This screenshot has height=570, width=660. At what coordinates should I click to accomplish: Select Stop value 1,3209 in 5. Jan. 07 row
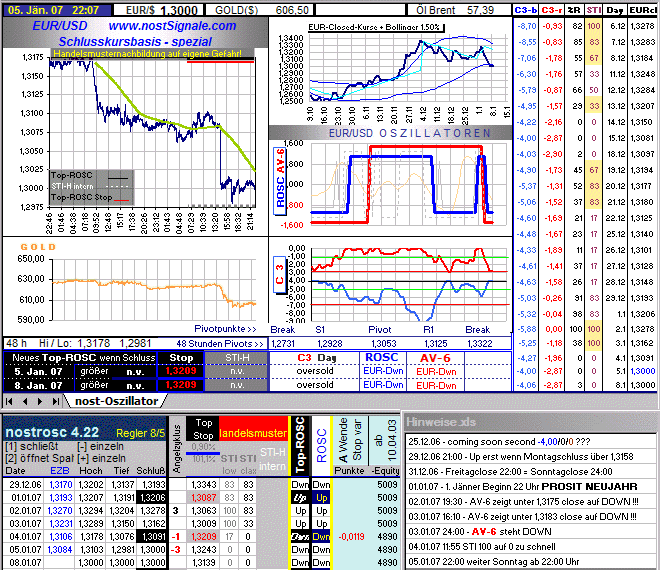[x=181, y=371]
